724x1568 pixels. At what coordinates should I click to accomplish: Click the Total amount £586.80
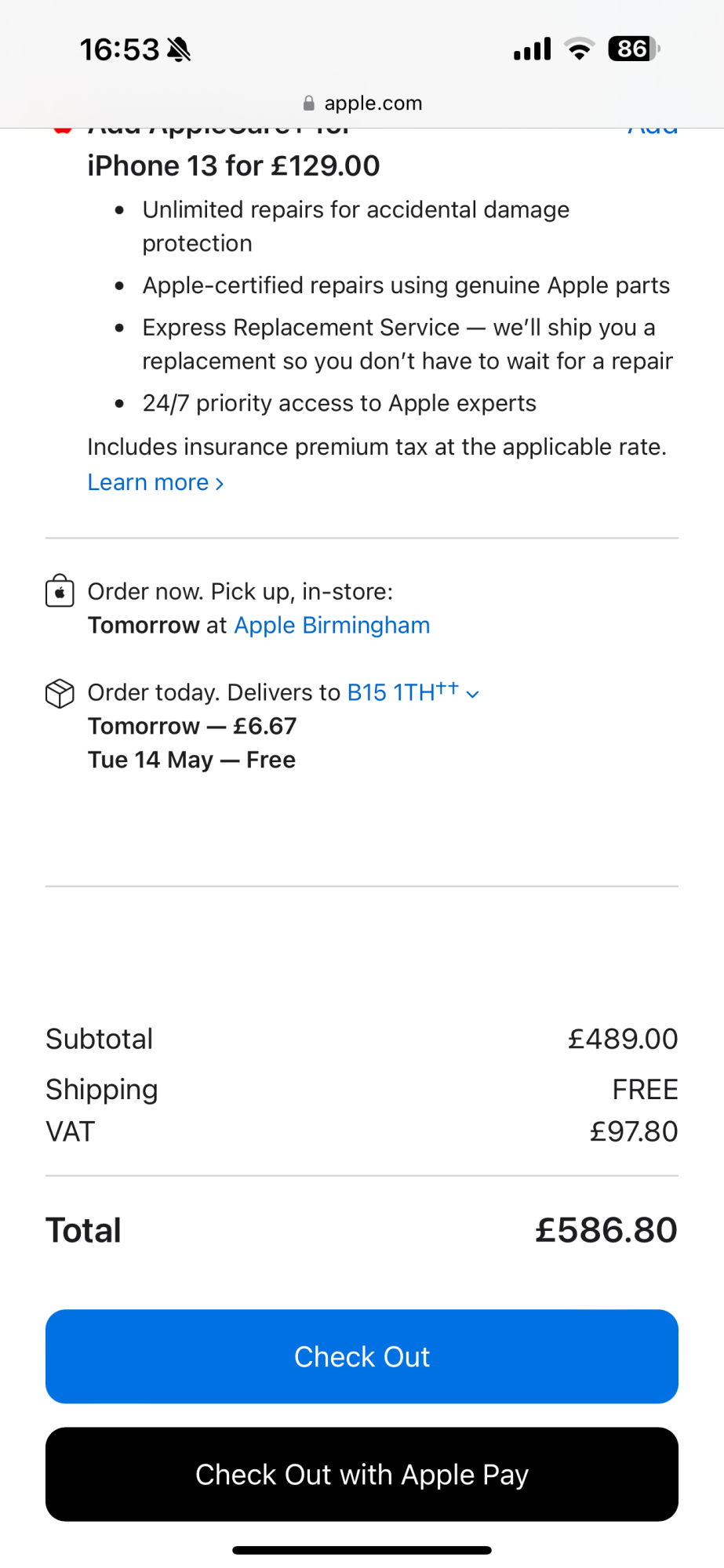coord(606,1231)
